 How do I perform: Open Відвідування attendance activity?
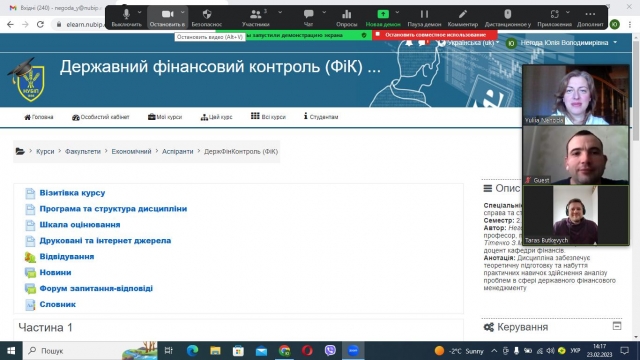67,256
